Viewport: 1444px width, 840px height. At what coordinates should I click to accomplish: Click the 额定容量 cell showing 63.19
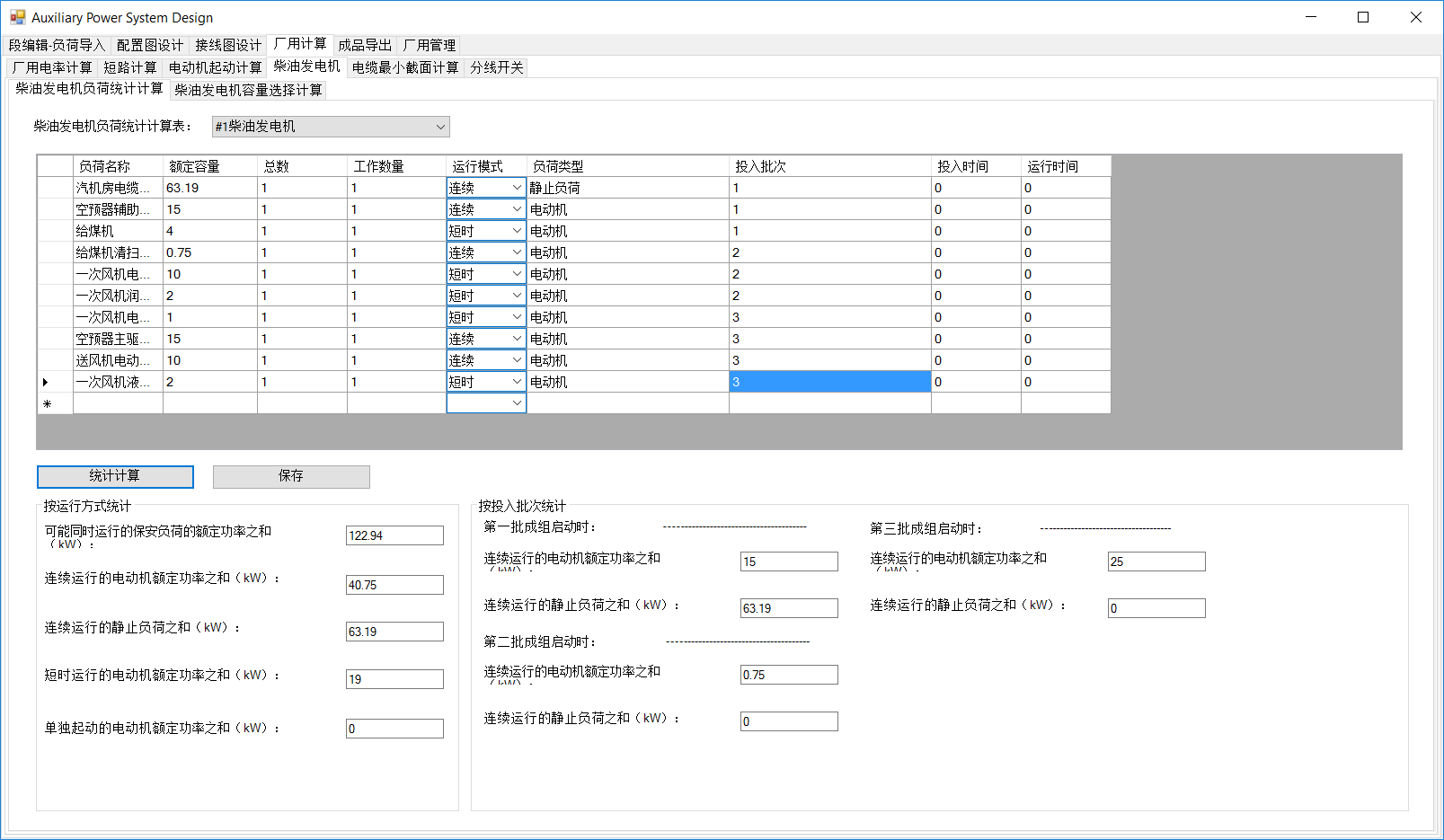[x=209, y=188]
